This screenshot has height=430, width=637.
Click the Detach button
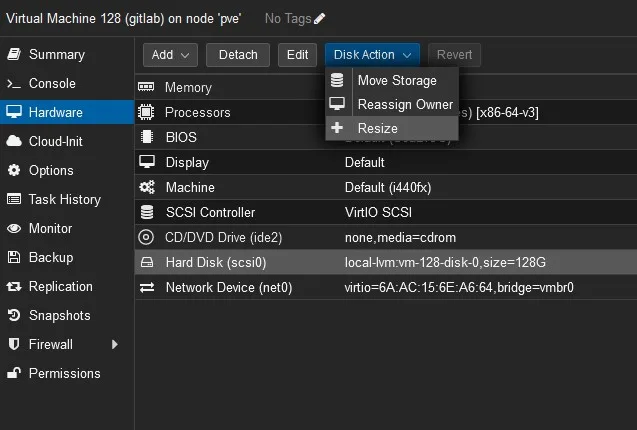238,55
